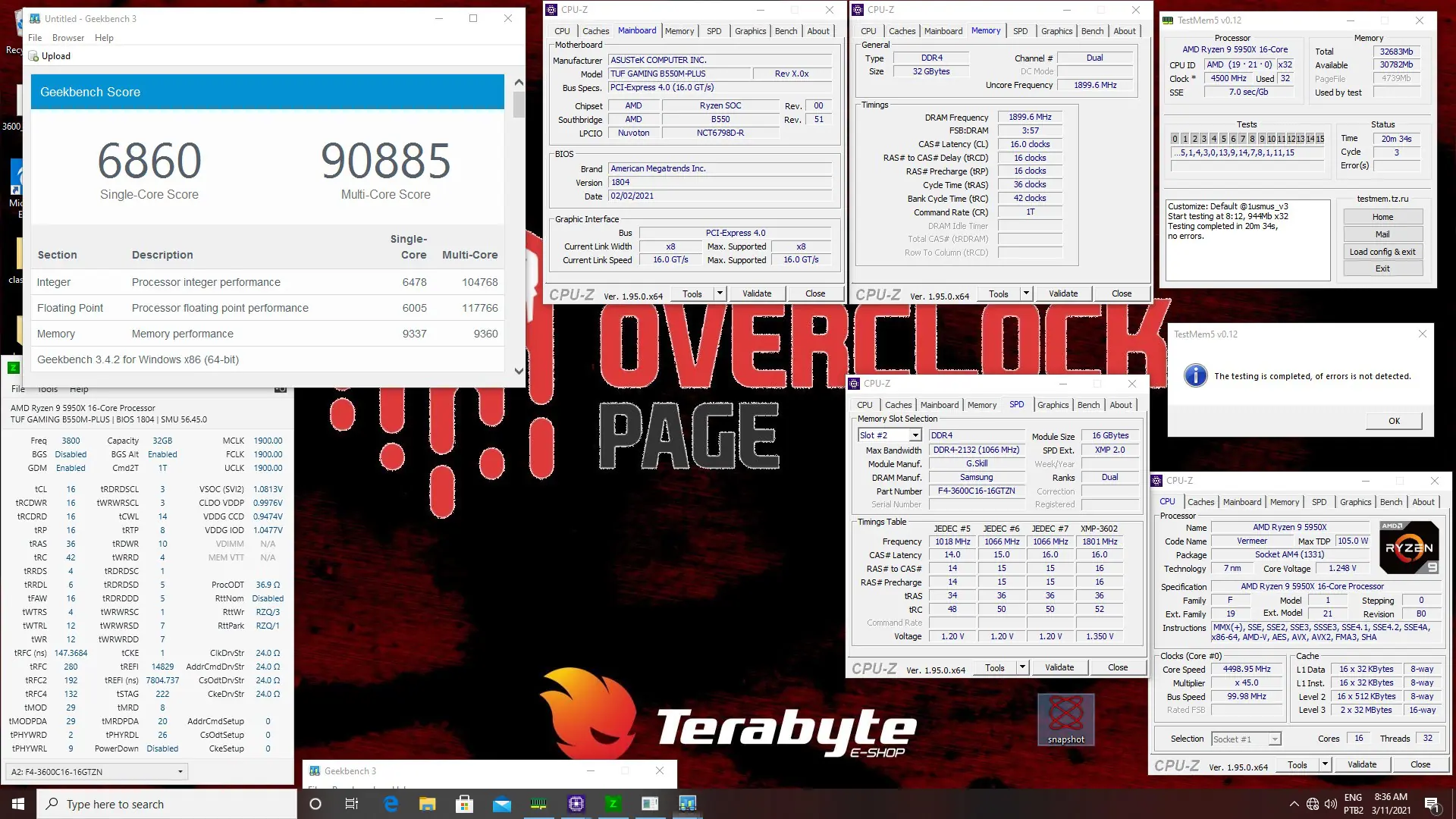Open the snapshot desktop icon
Viewport: 1456px width, 819px height.
[x=1066, y=719]
